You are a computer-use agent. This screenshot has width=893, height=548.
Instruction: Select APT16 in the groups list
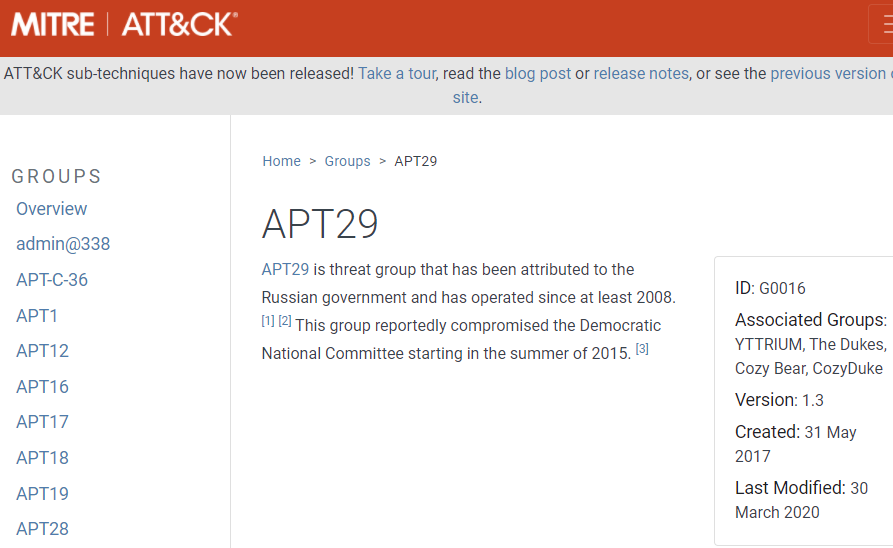pyautogui.click(x=42, y=387)
